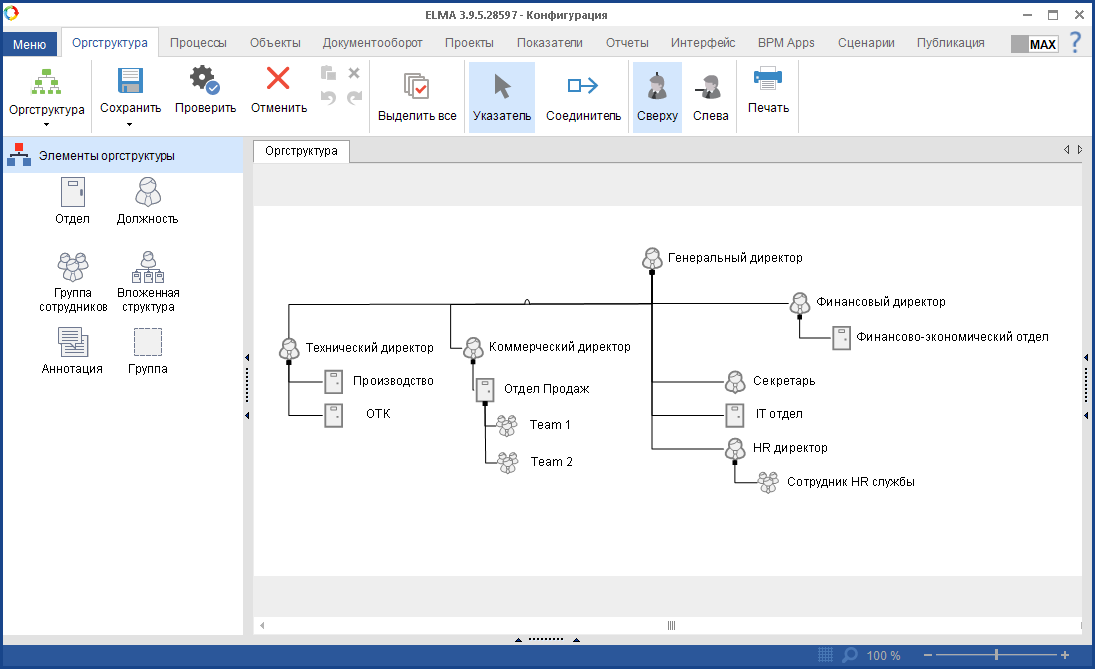Switch to the Документооборот tab
This screenshot has height=669, width=1095.
(372, 43)
